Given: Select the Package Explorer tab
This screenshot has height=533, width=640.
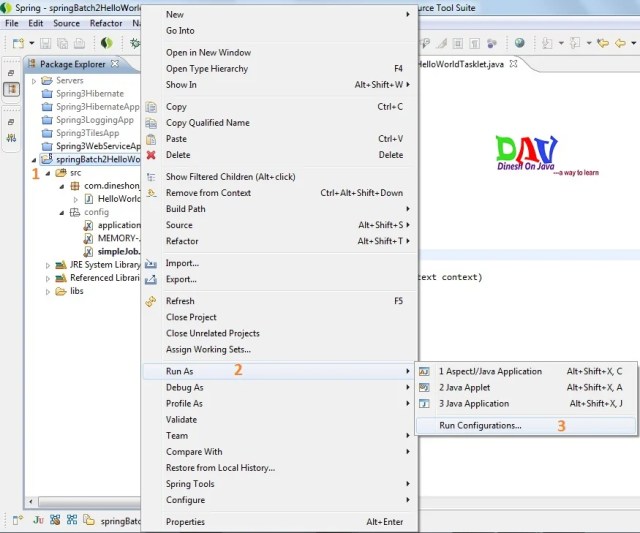Looking at the screenshot, I should tap(72, 64).
